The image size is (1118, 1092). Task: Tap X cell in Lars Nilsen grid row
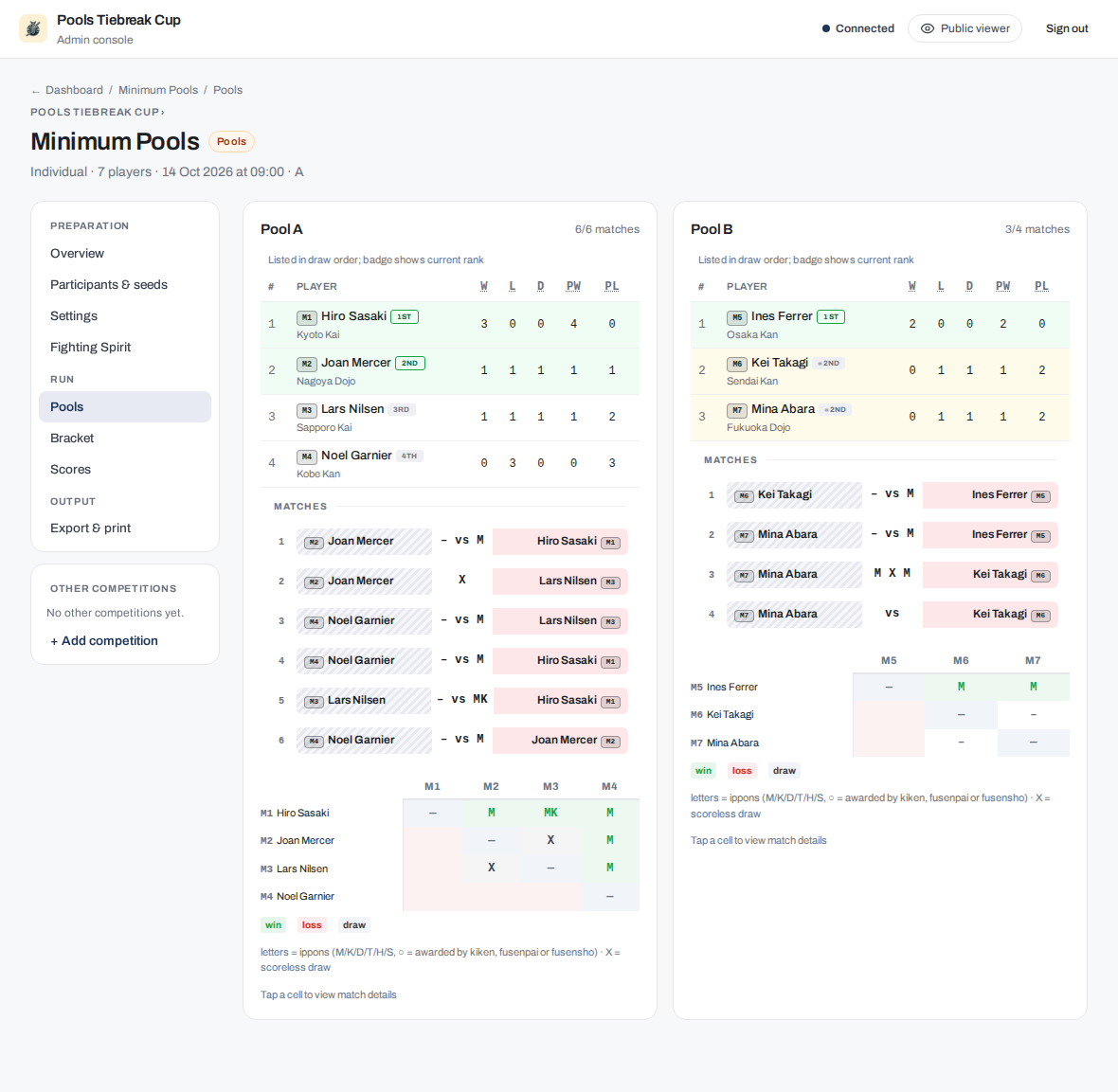coord(492,868)
